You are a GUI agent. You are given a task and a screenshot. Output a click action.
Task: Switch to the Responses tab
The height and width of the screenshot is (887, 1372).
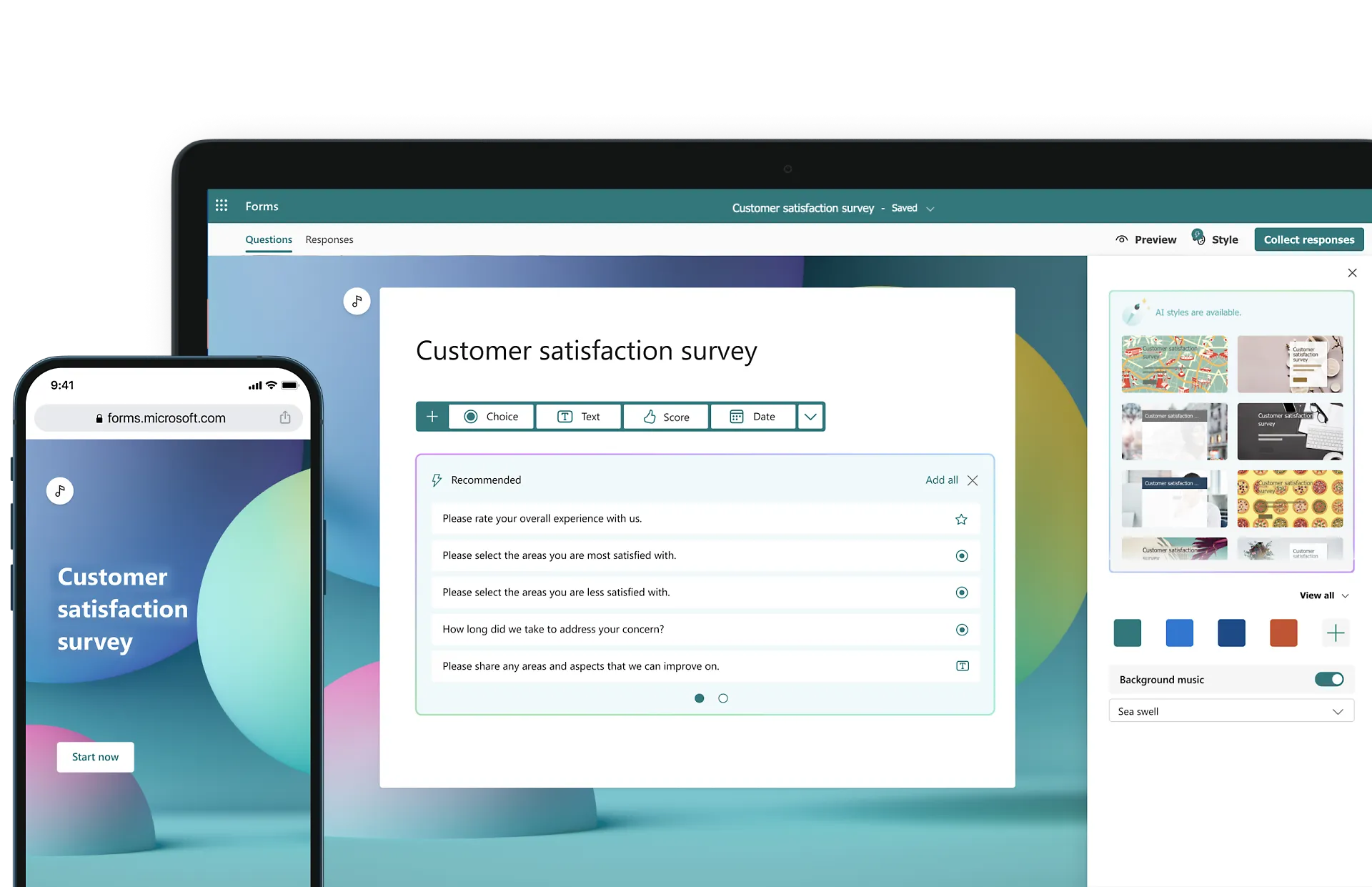click(329, 239)
